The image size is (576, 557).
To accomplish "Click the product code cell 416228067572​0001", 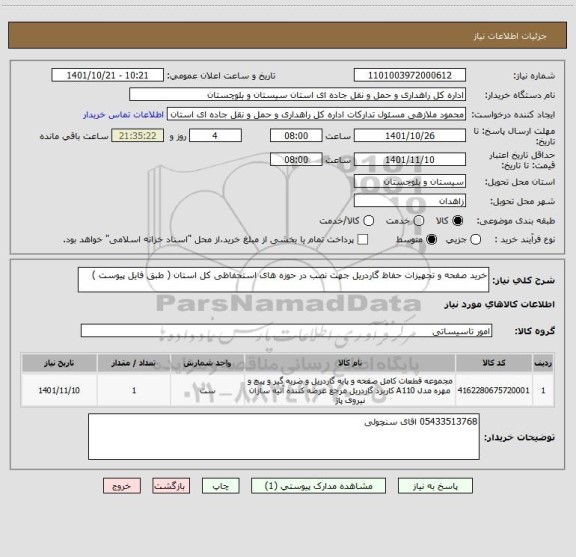I will [494, 390].
